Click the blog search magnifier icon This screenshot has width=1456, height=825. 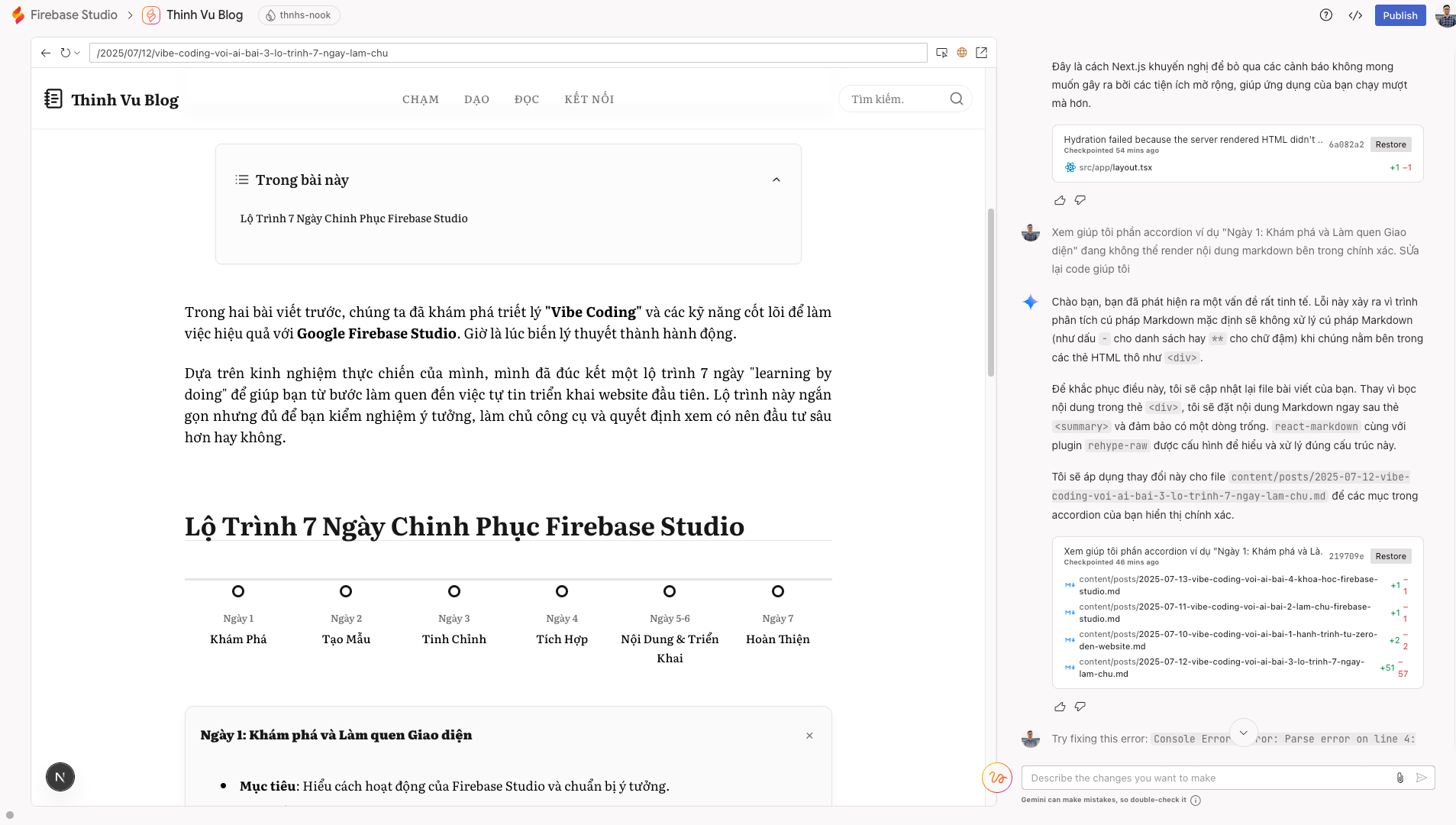click(956, 99)
